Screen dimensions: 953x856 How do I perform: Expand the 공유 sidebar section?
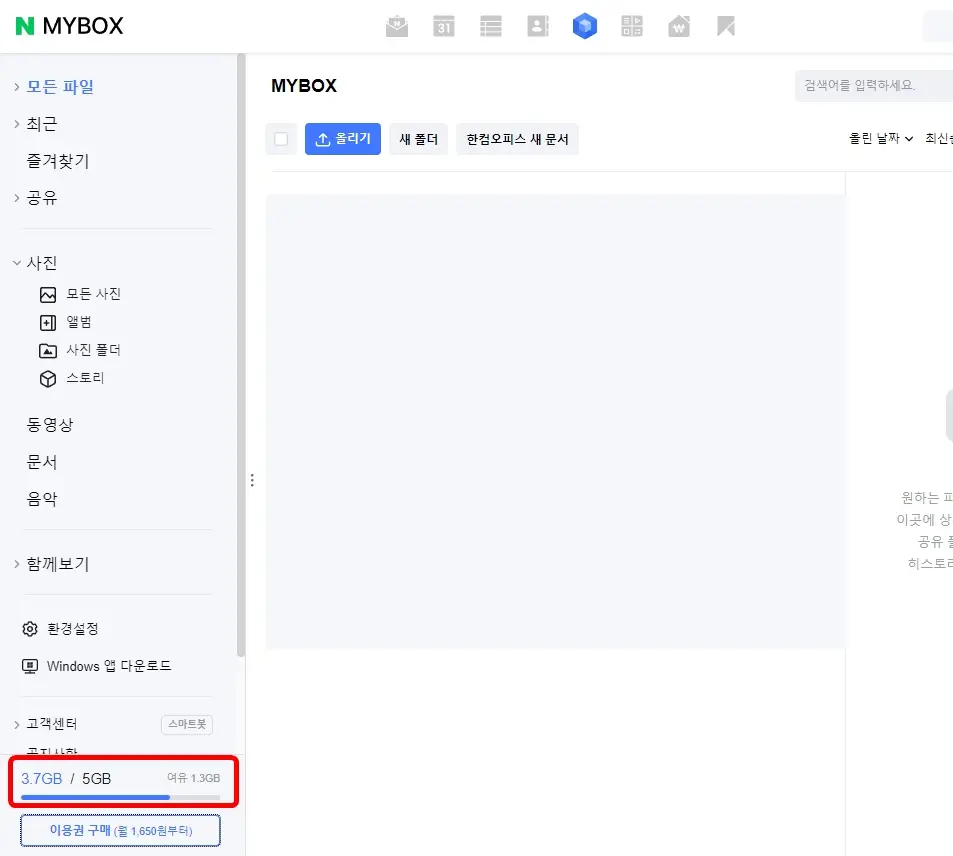click(41, 197)
